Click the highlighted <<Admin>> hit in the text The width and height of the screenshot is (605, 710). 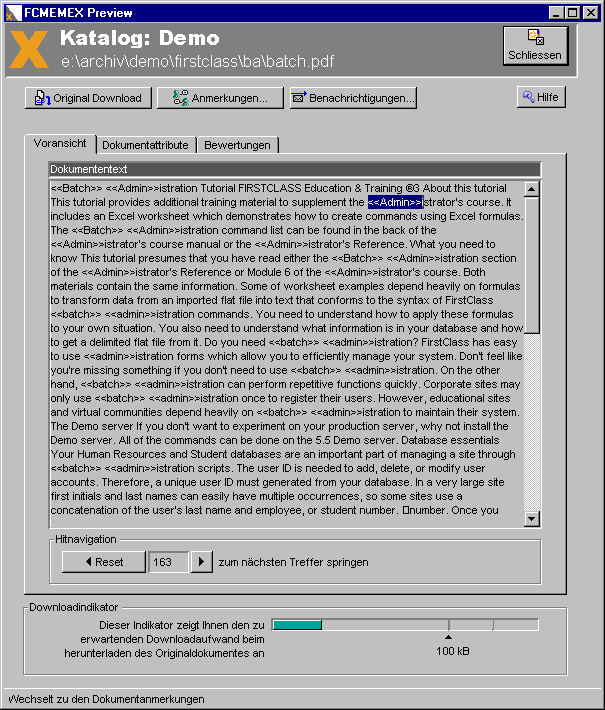(x=395, y=202)
